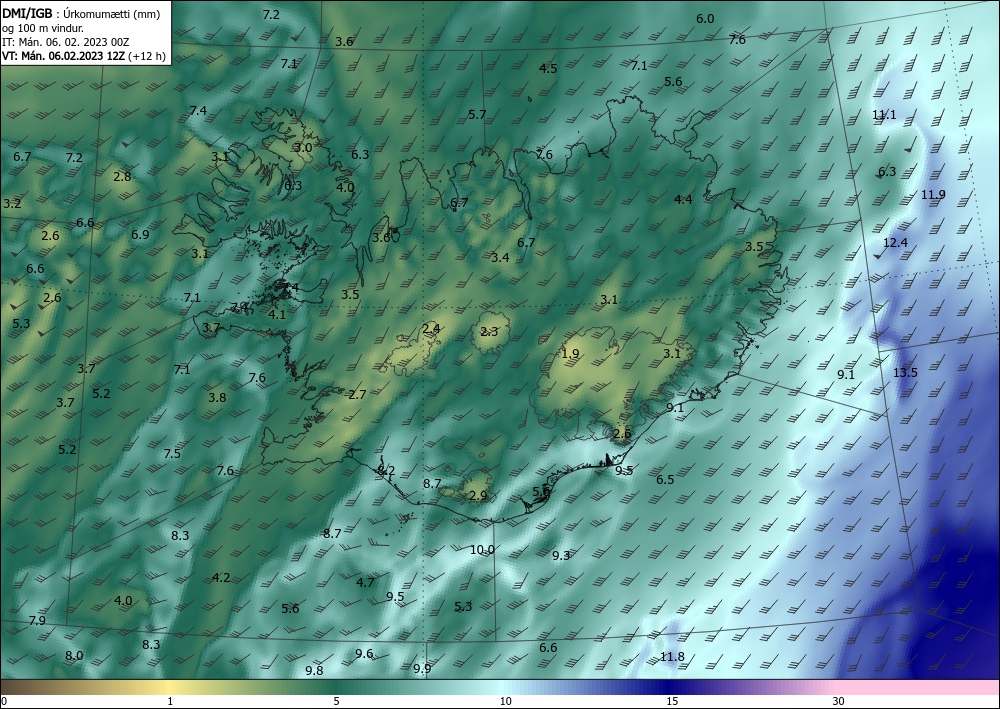Click the '10' tick on the colour scale
The width and height of the screenshot is (1000, 709).
coord(505,701)
